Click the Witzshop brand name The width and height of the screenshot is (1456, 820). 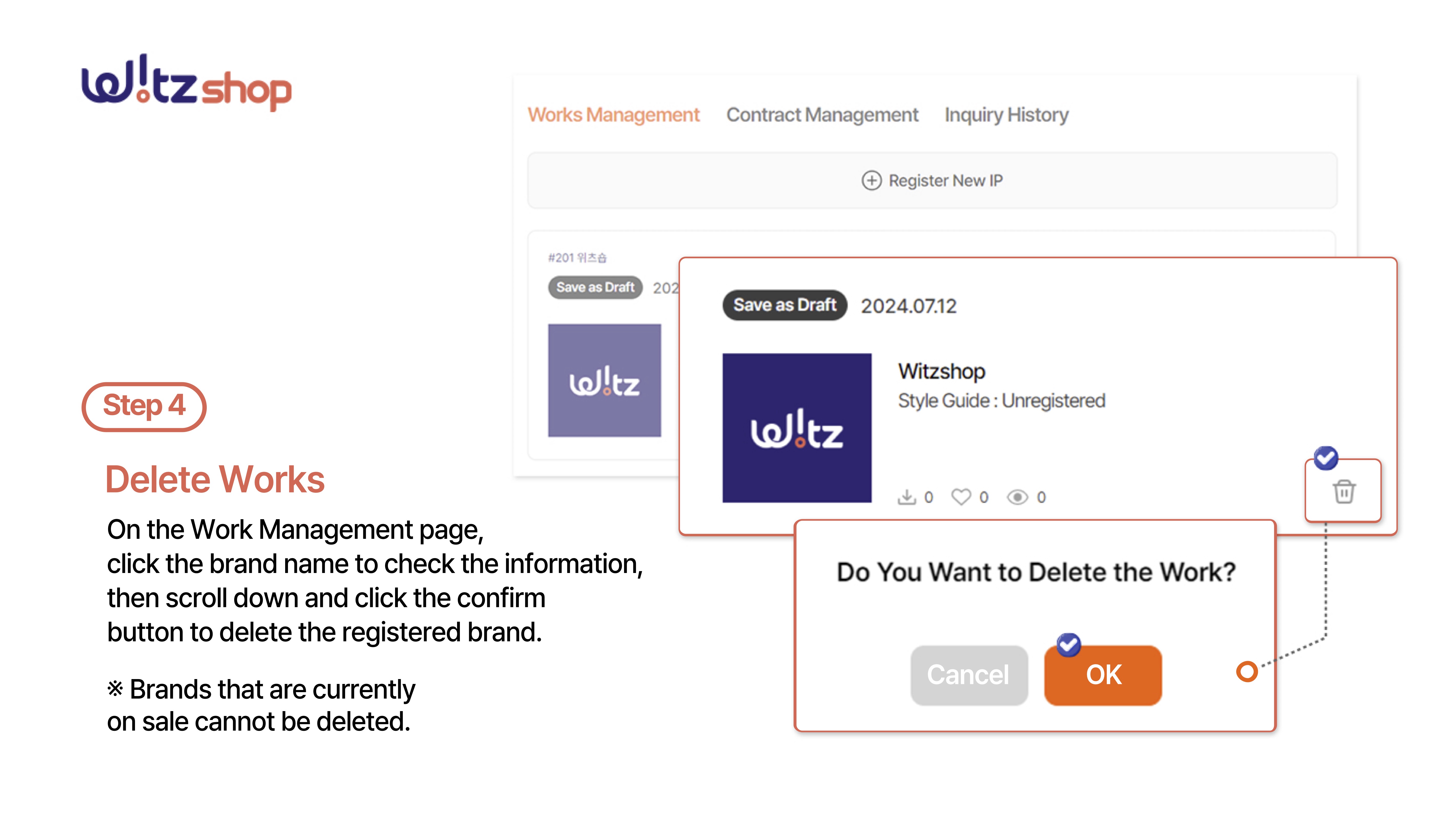[x=942, y=371]
